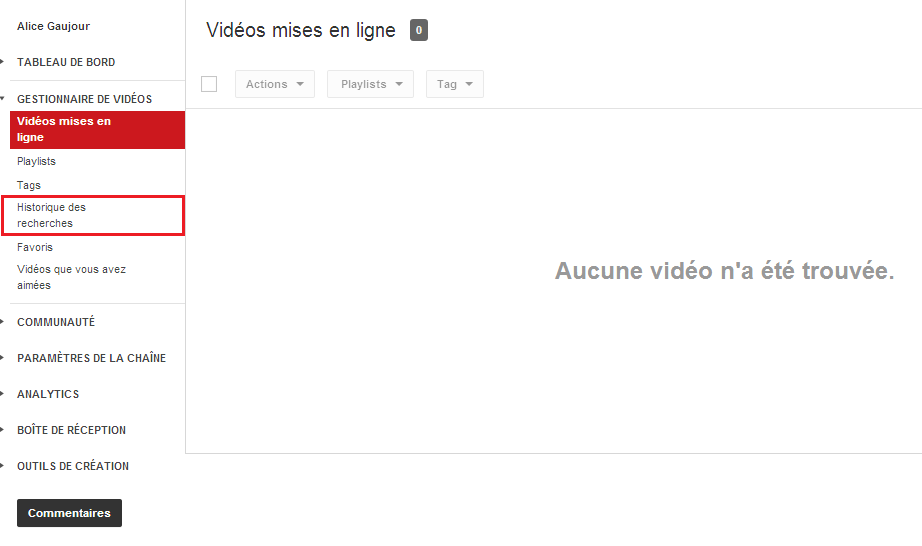Open Playlists in the sidebar
Viewport: 922px width, 546px height.
[x=36, y=161]
